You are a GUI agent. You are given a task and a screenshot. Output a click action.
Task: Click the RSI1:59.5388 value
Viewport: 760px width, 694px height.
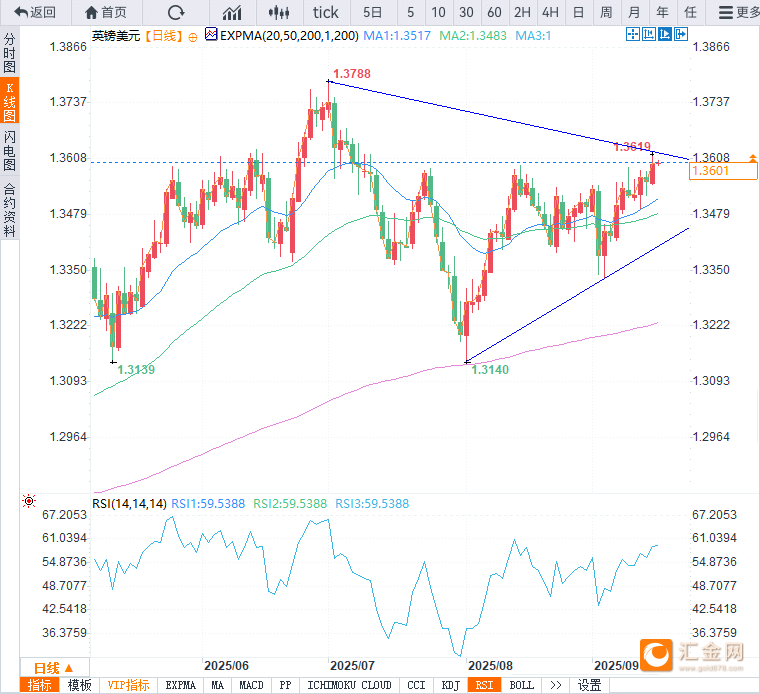point(208,504)
